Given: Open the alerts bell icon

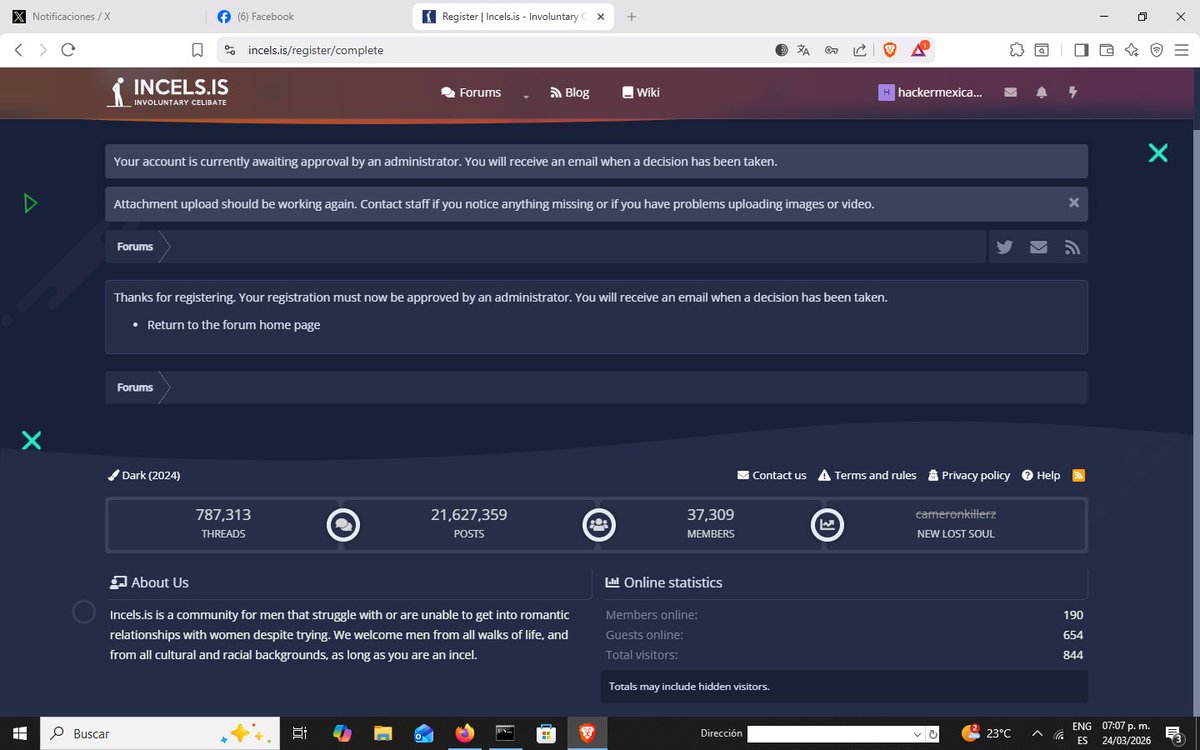Looking at the screenshot, I should [1042, 92].
